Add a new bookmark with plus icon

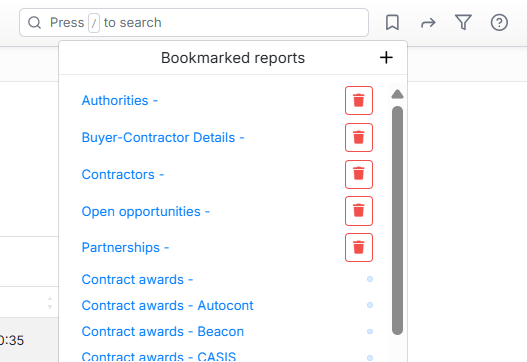[x=386, y=57]
